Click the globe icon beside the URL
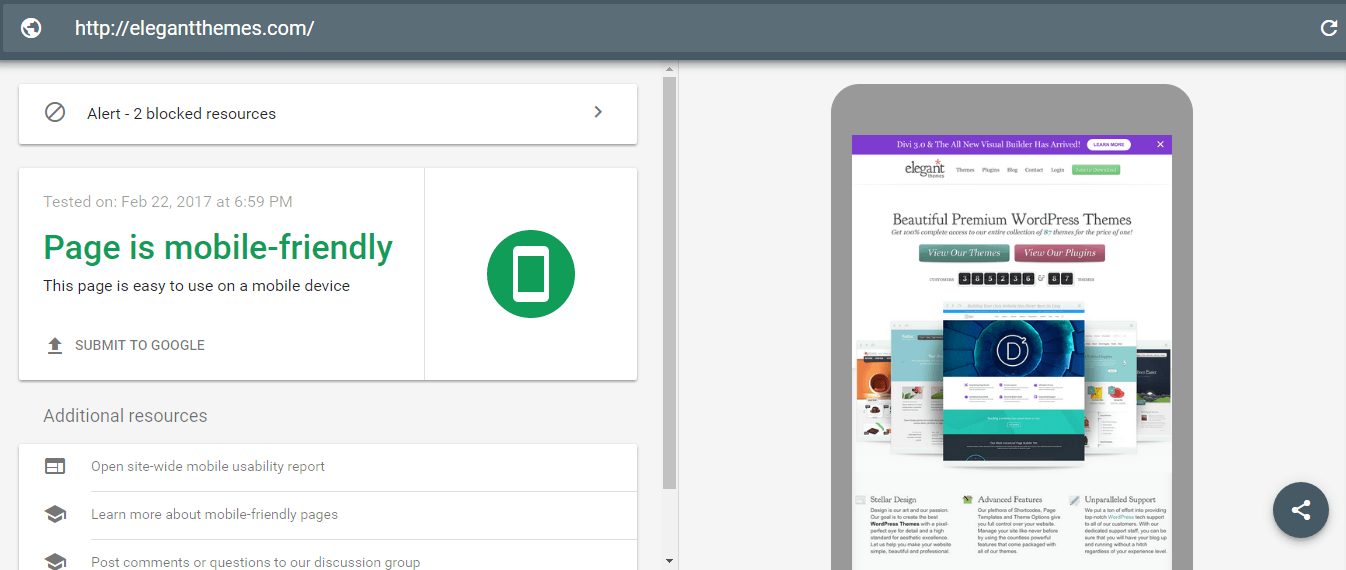1346x570 pixels. tap(32, 28)
